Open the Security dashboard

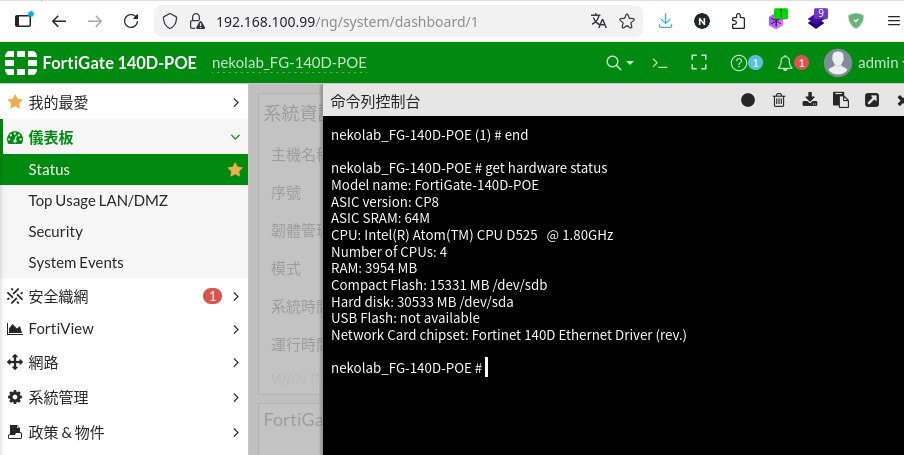coord(124,232)
